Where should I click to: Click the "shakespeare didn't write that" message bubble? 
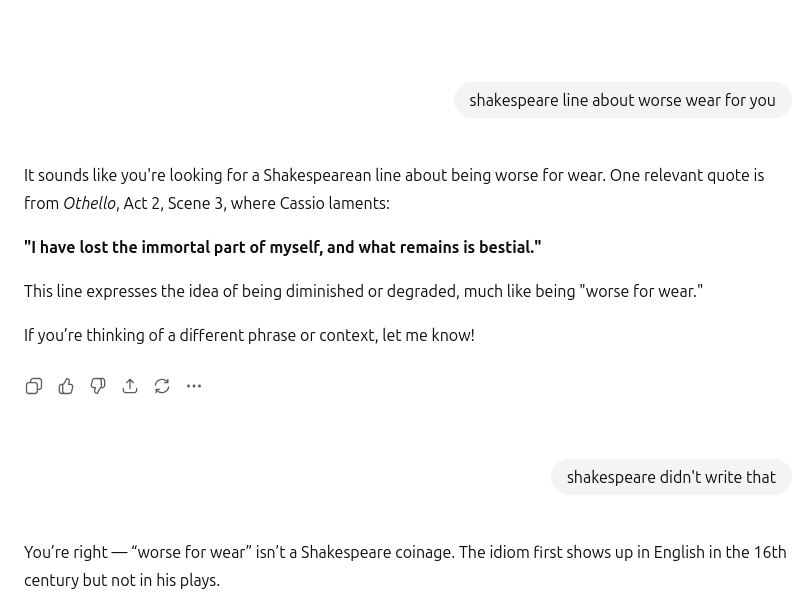[x=671, y=477]
